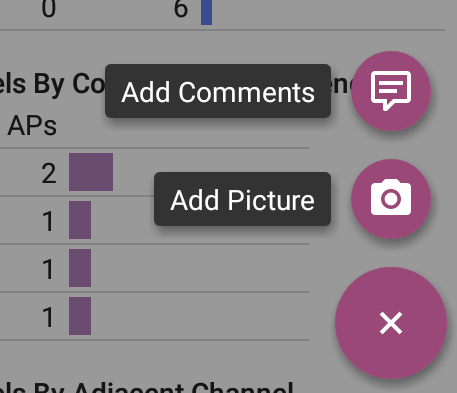Tap the speech-bubble comments icon button
The width and height of the screenshot is (457, 393).
(x=391, y=91)
